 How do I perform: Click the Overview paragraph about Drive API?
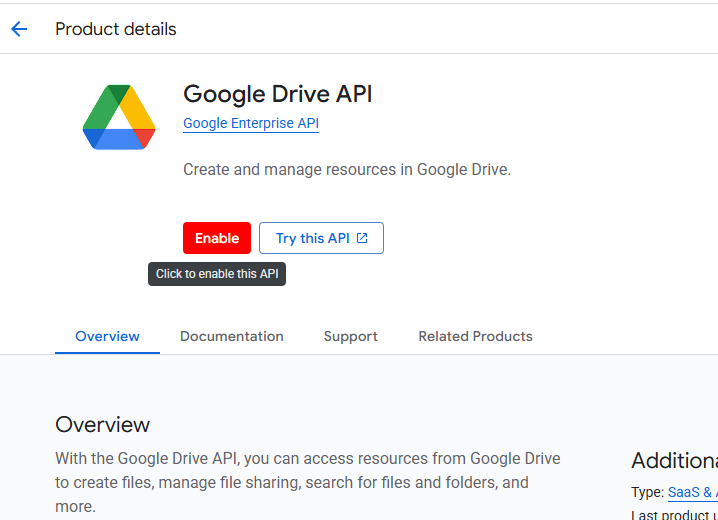[x=300, y=482]
